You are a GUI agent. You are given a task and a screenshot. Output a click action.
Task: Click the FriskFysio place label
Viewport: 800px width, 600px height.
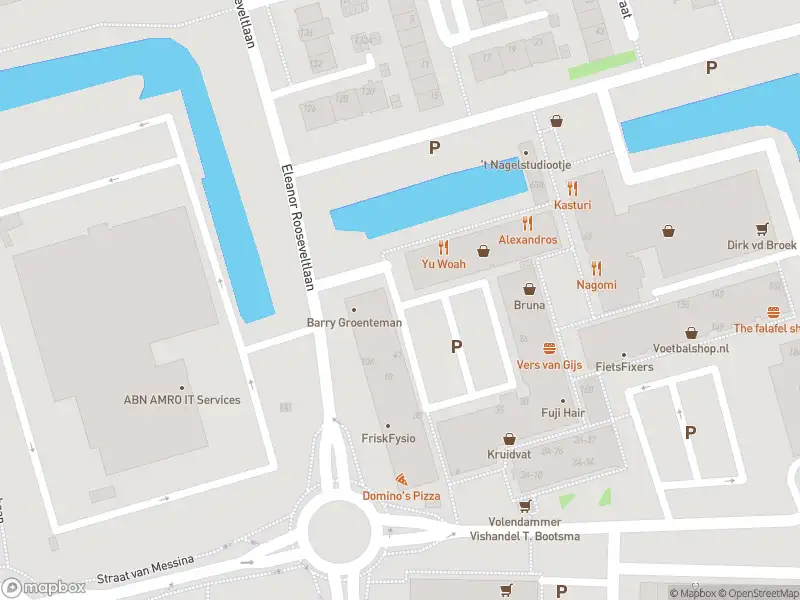point(388,438)
